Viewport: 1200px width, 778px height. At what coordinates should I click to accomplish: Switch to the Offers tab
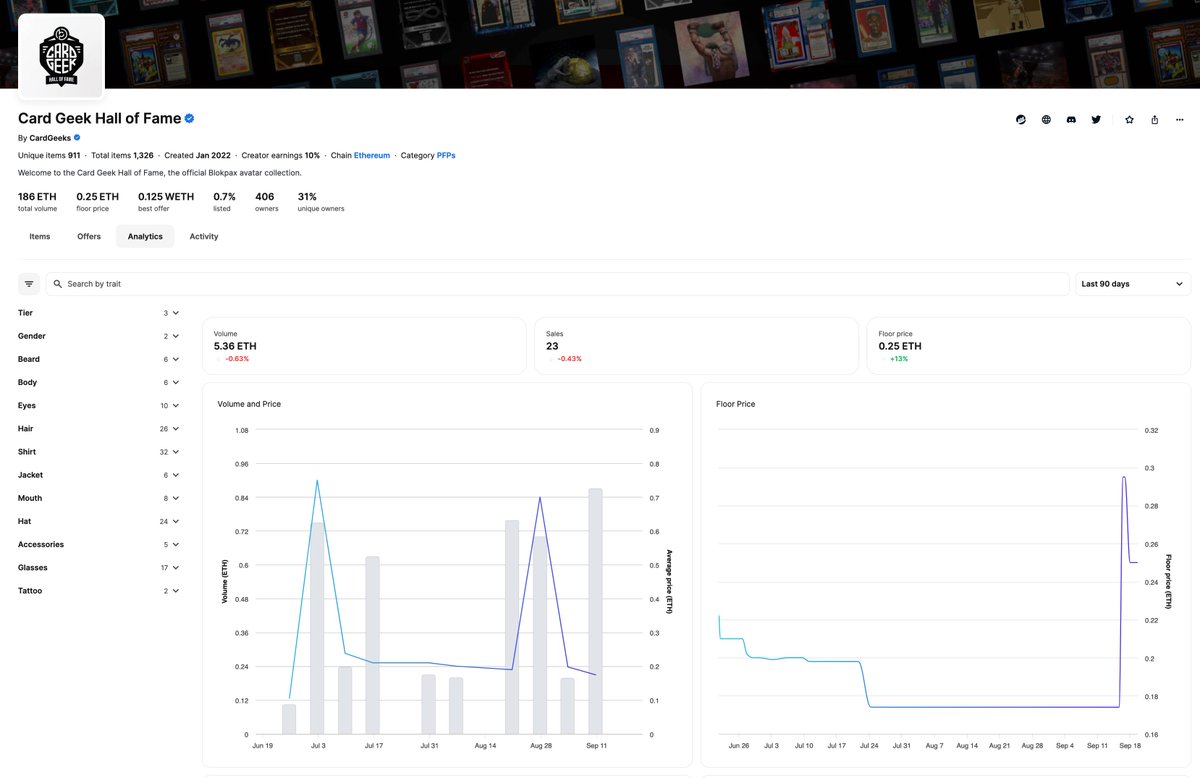(x=89, y=236)
